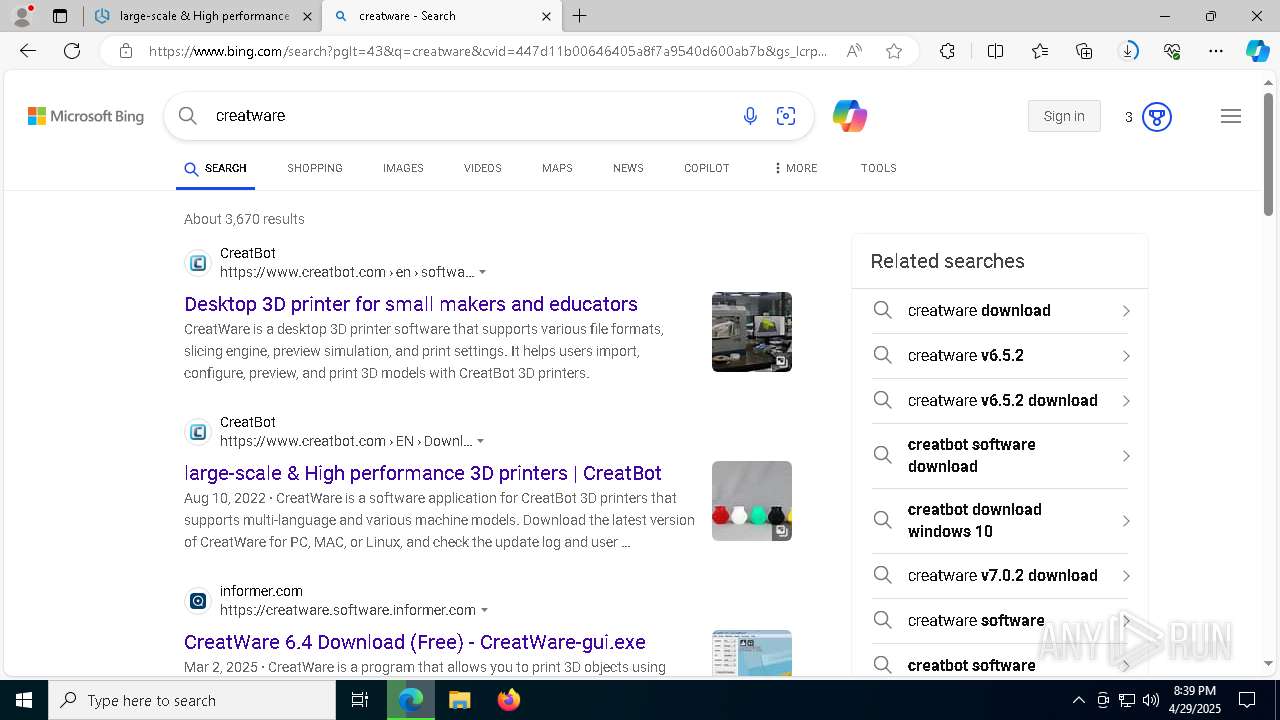The image size is (1280, 720).
Task: Click the browser address bar URL
Action: pos(488,51)
